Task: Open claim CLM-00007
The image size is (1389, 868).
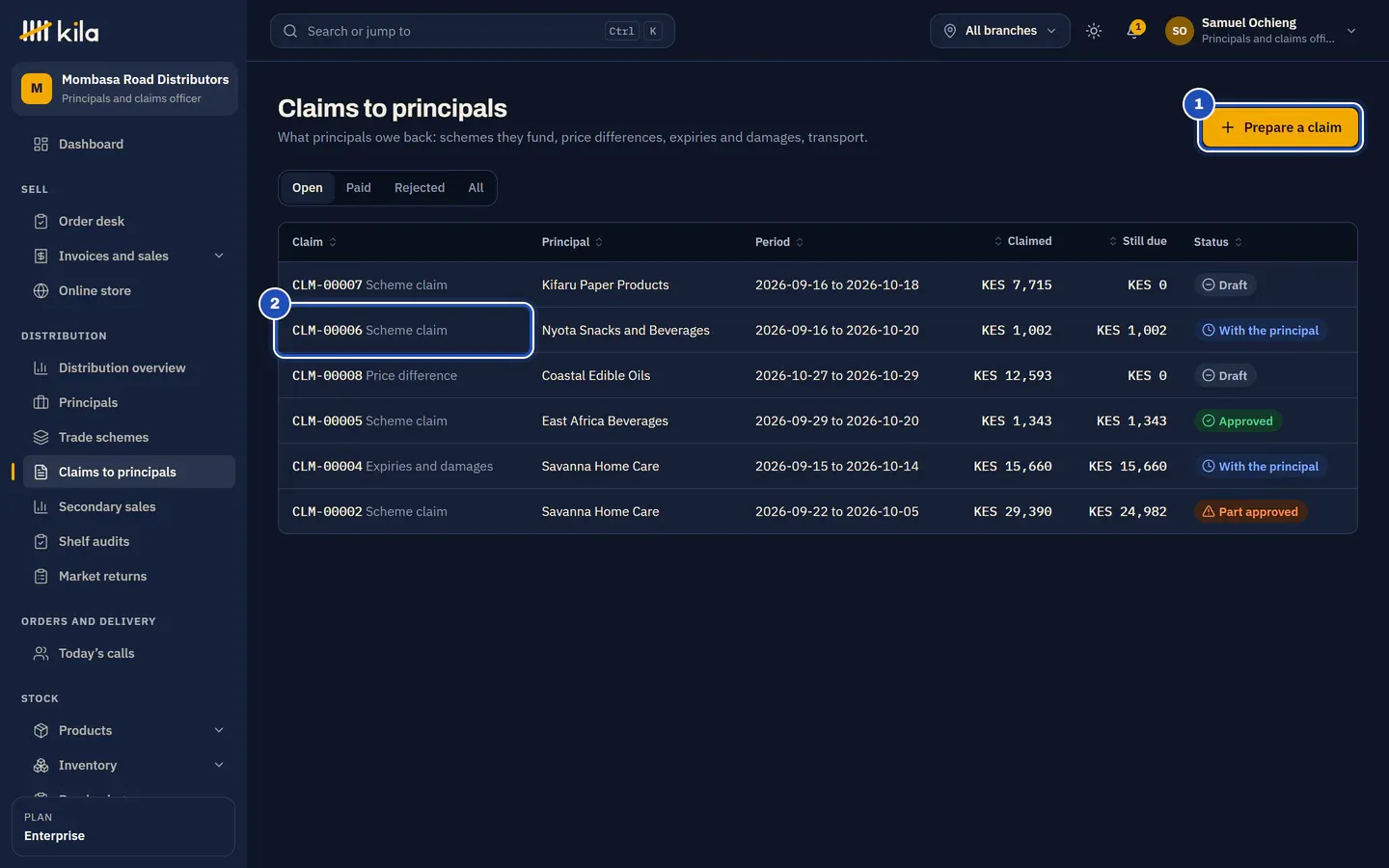Action: pyautogui.click(x=369, y=285)
